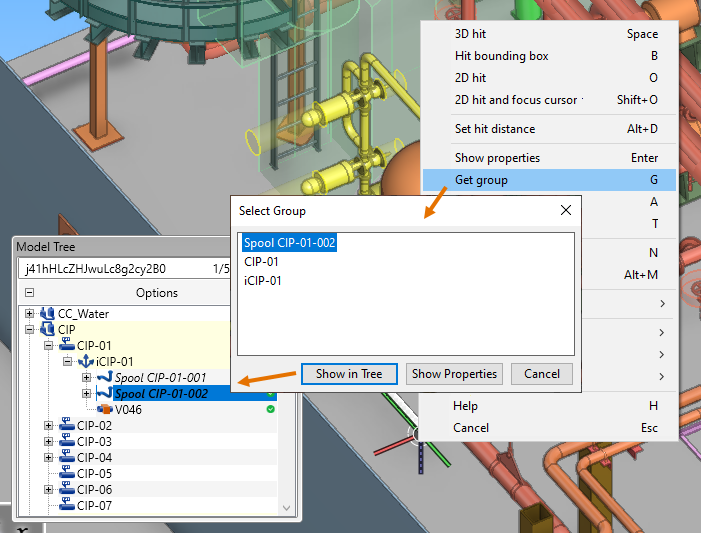701x533 pixels.
Task: Click the iCIP-01 anchor icon
Action: [86, 361]
